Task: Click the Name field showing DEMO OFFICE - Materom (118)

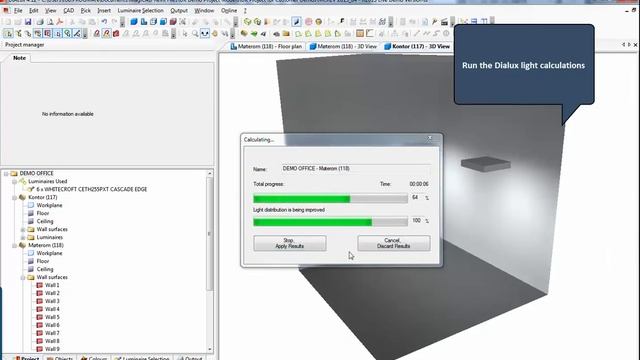Action: click(356, 169)
